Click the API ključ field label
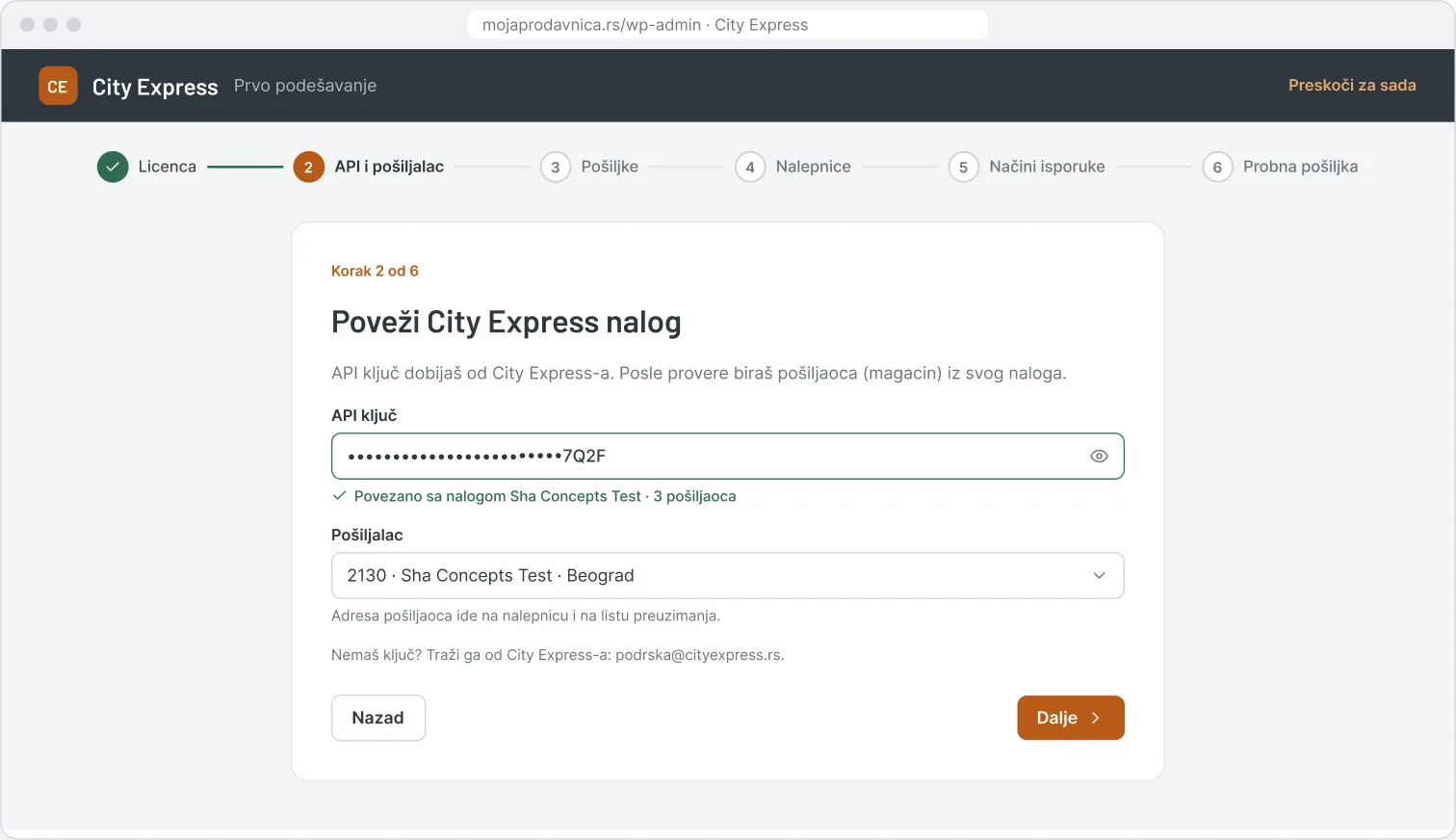 pyautogui.click(x=364, y=415)
